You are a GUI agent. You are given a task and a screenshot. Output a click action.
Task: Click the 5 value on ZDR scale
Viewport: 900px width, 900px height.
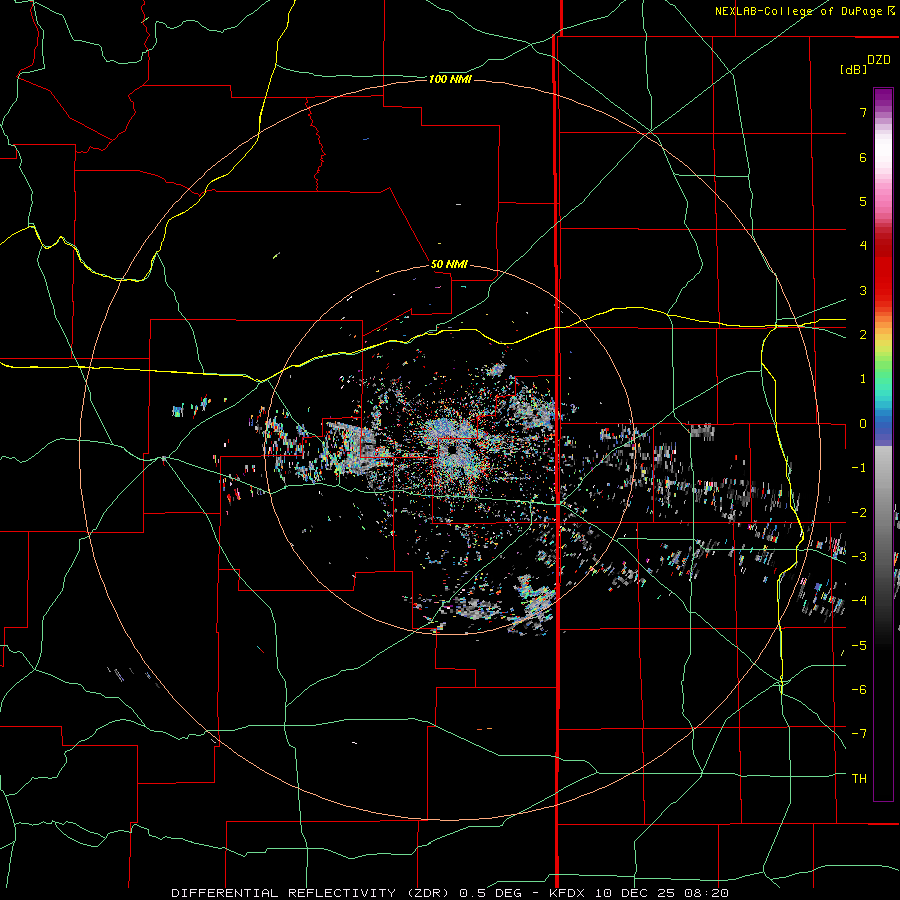coord(863,201)
